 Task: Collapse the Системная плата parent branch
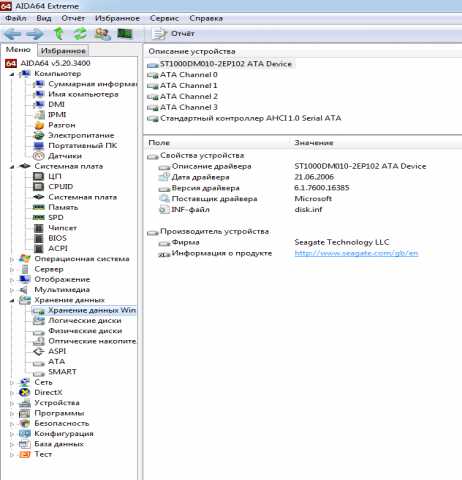(12, 167)
